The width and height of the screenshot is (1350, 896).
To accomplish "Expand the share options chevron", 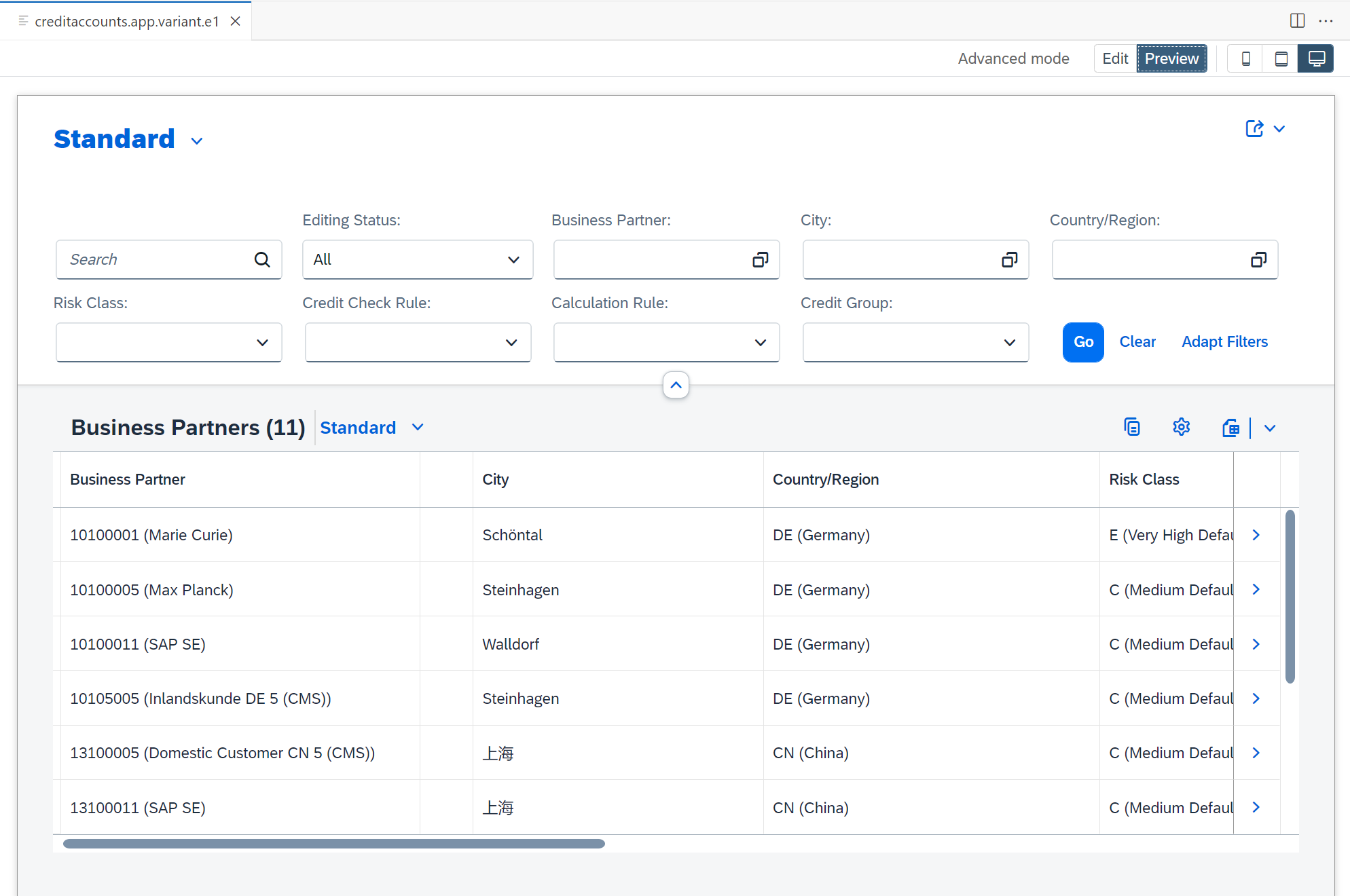I will pyautogui.click(x=1279, y=128).
